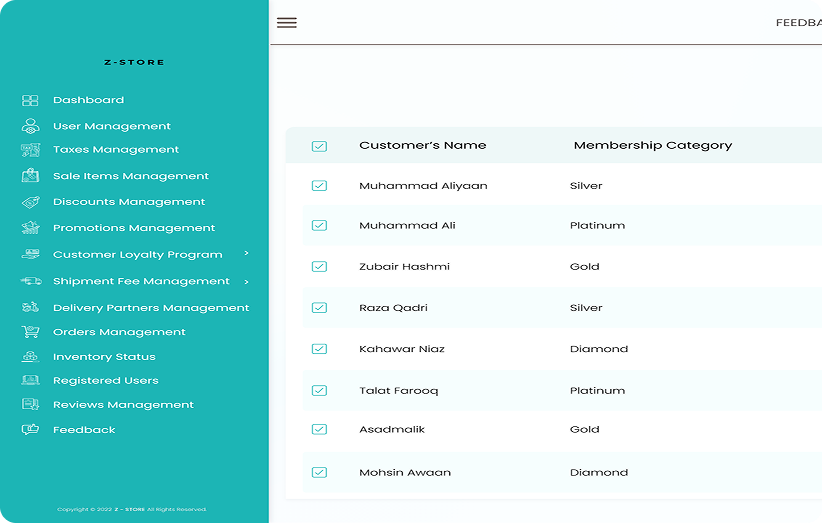This screenshot has height=523, width=822.
Task: Click the Discounts Management tag icon
Action: [30, 202]
